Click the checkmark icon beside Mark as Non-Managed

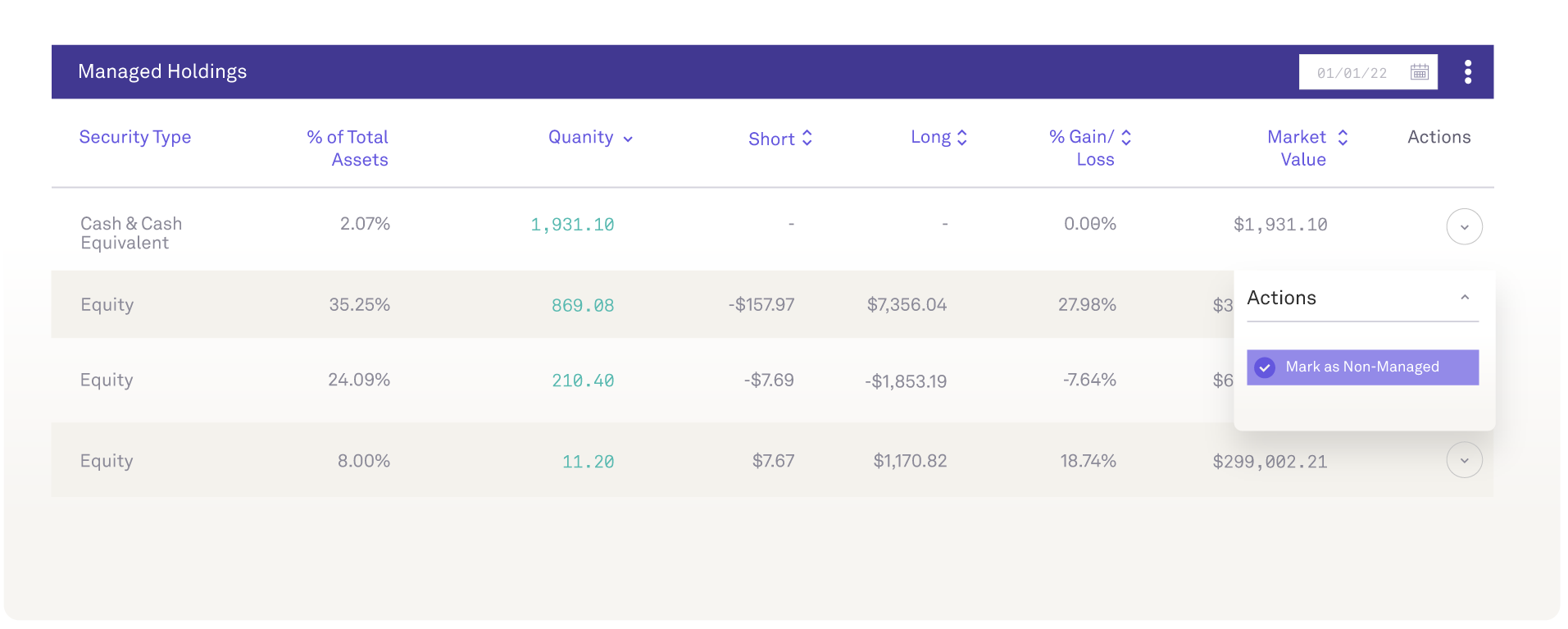pos(1265,367)
